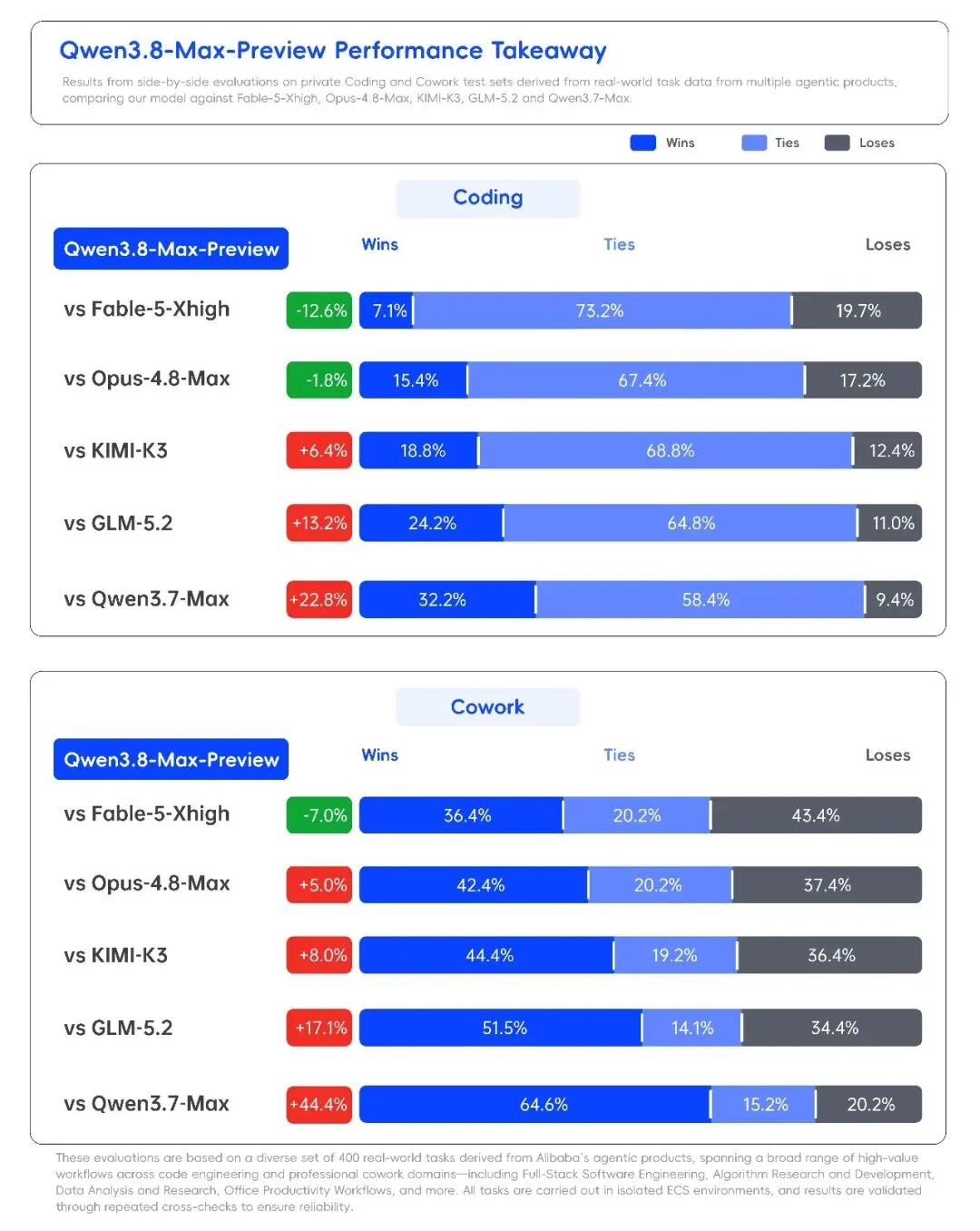Viewport: 980px width, 1231px height.
Task: Click the green -7.0% delta badge
Action: (319, 815)
